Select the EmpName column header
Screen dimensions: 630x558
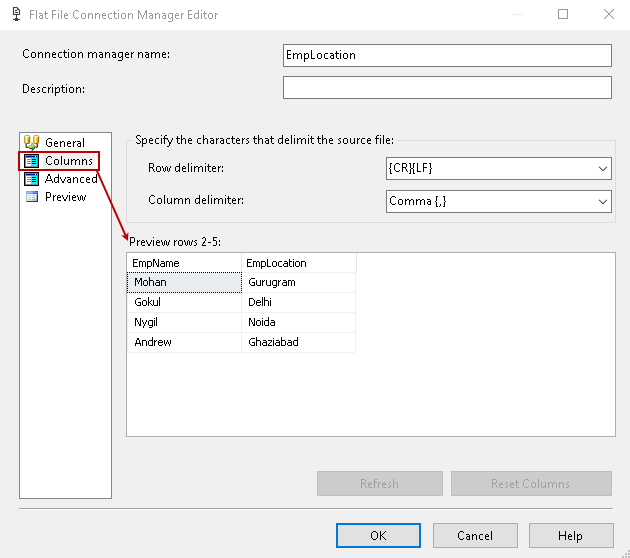tap(184, 263)
